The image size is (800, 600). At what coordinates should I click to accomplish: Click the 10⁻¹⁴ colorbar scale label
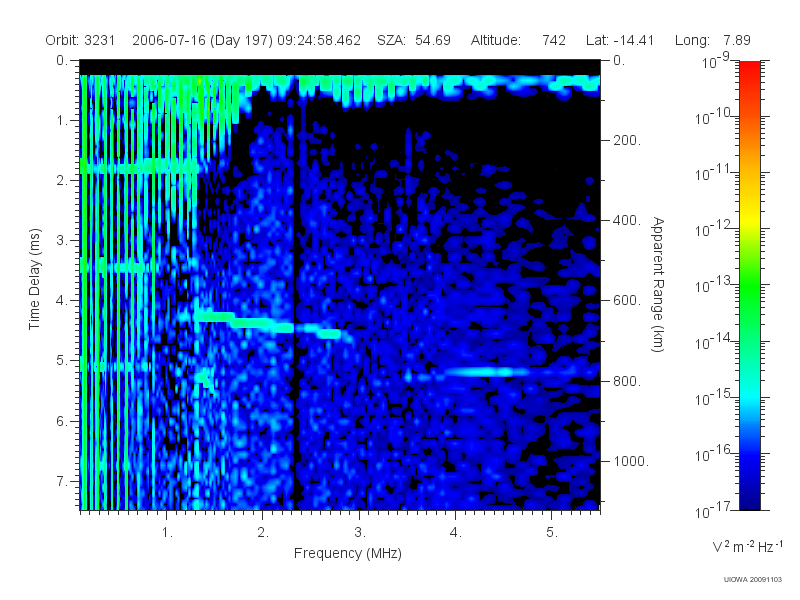click(715, 341)
